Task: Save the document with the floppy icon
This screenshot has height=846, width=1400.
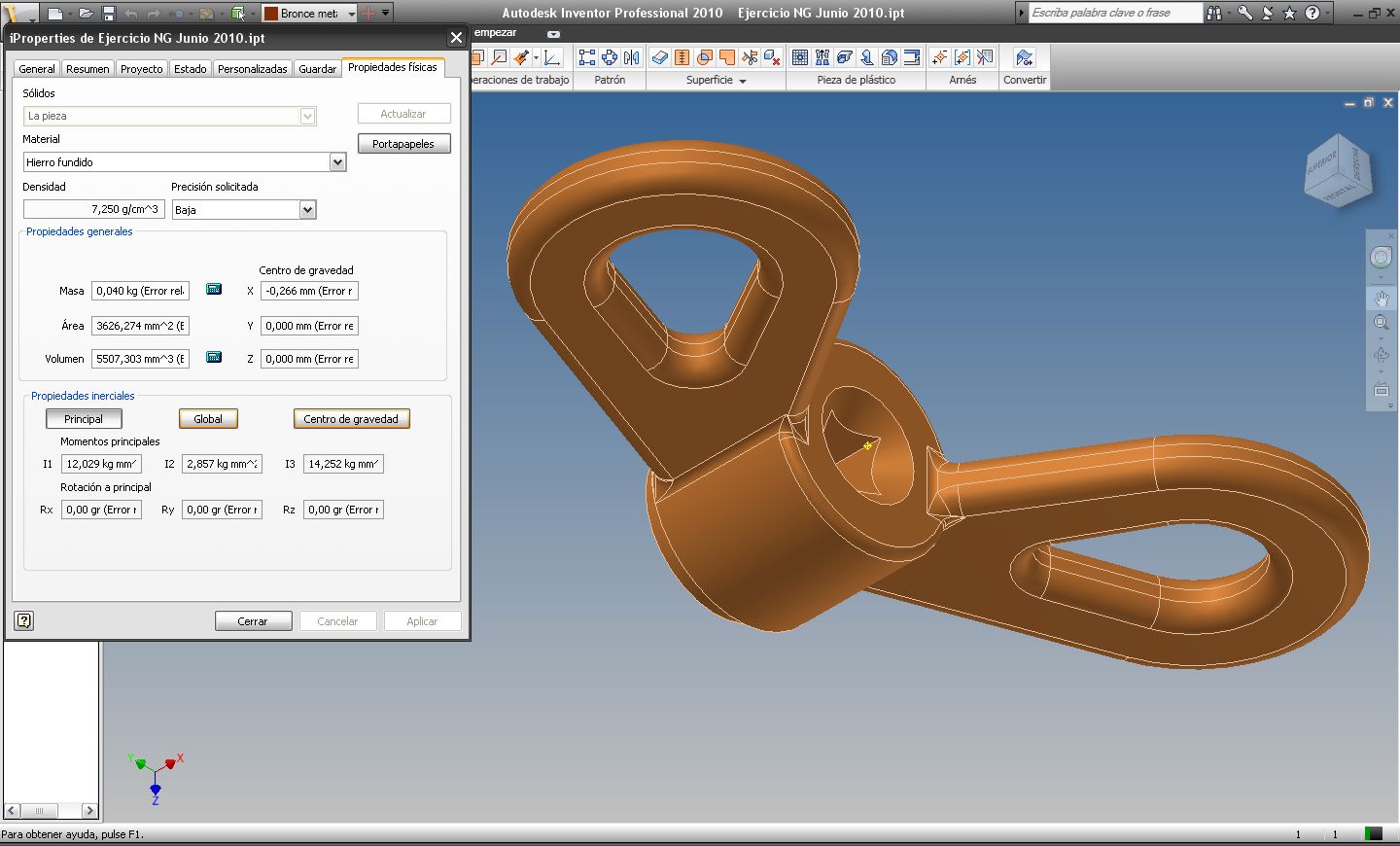Action: 109,14
